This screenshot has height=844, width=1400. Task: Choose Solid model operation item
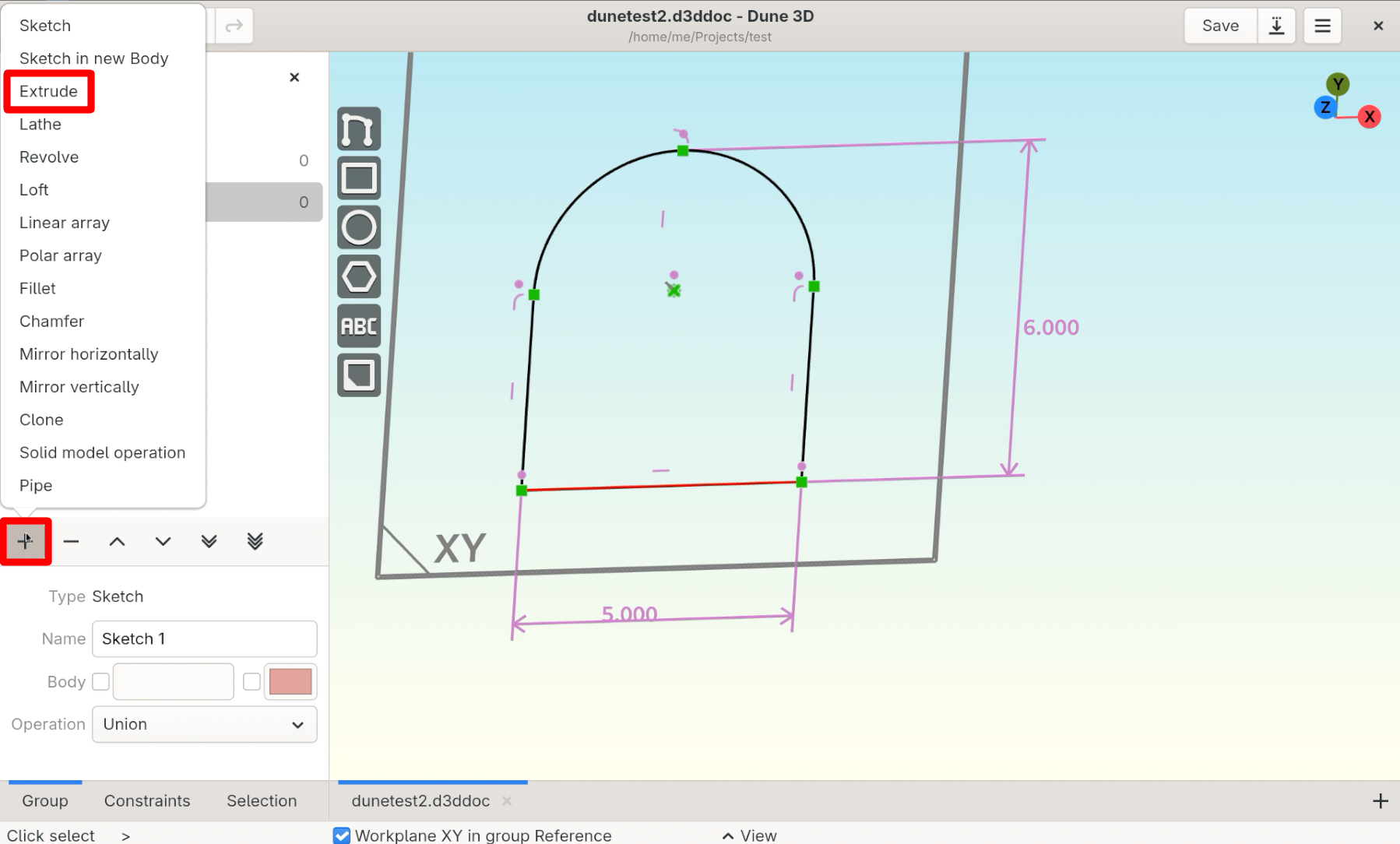click(x=103, y=452)
